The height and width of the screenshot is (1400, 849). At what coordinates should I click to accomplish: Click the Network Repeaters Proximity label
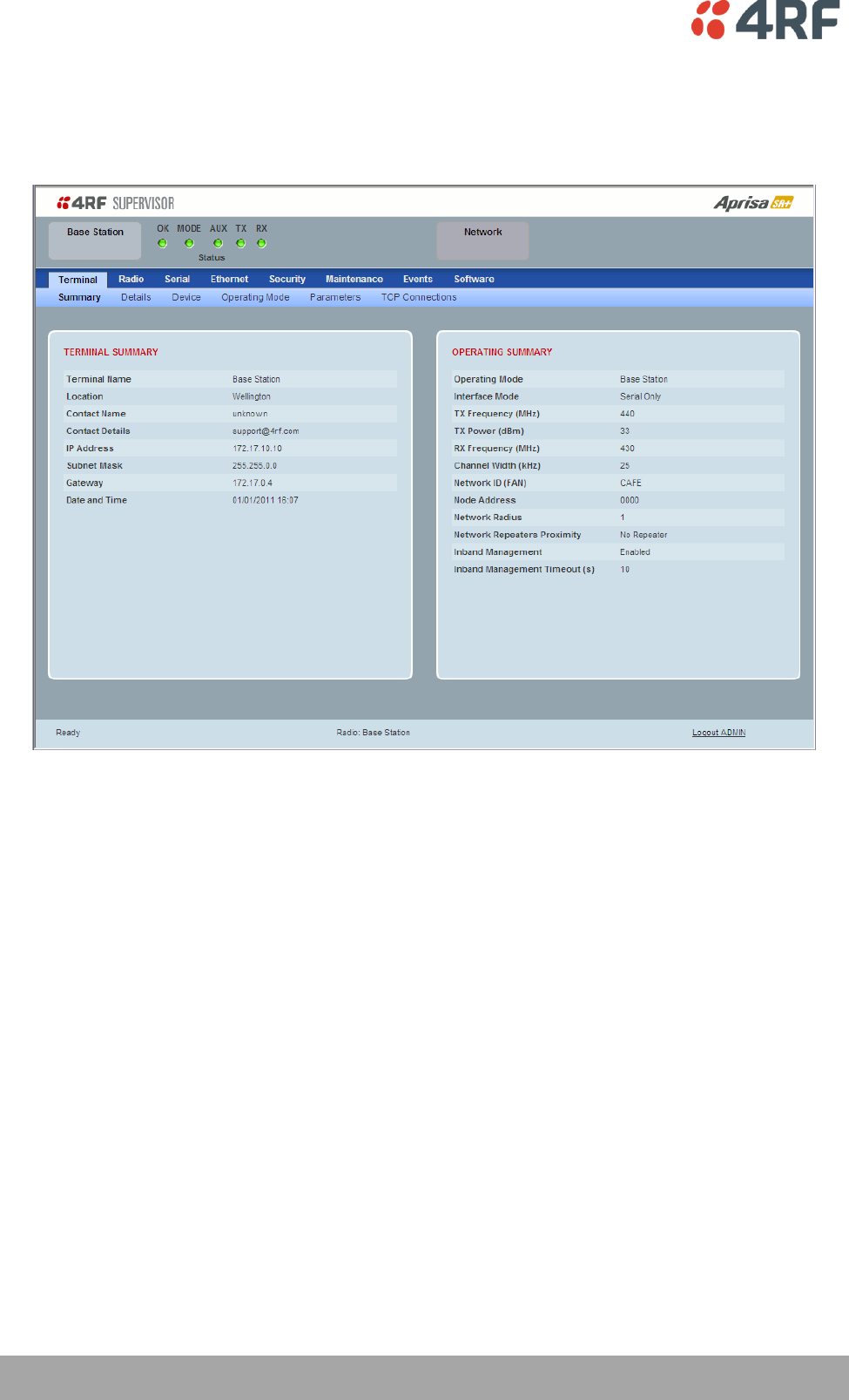click(517, 535)
